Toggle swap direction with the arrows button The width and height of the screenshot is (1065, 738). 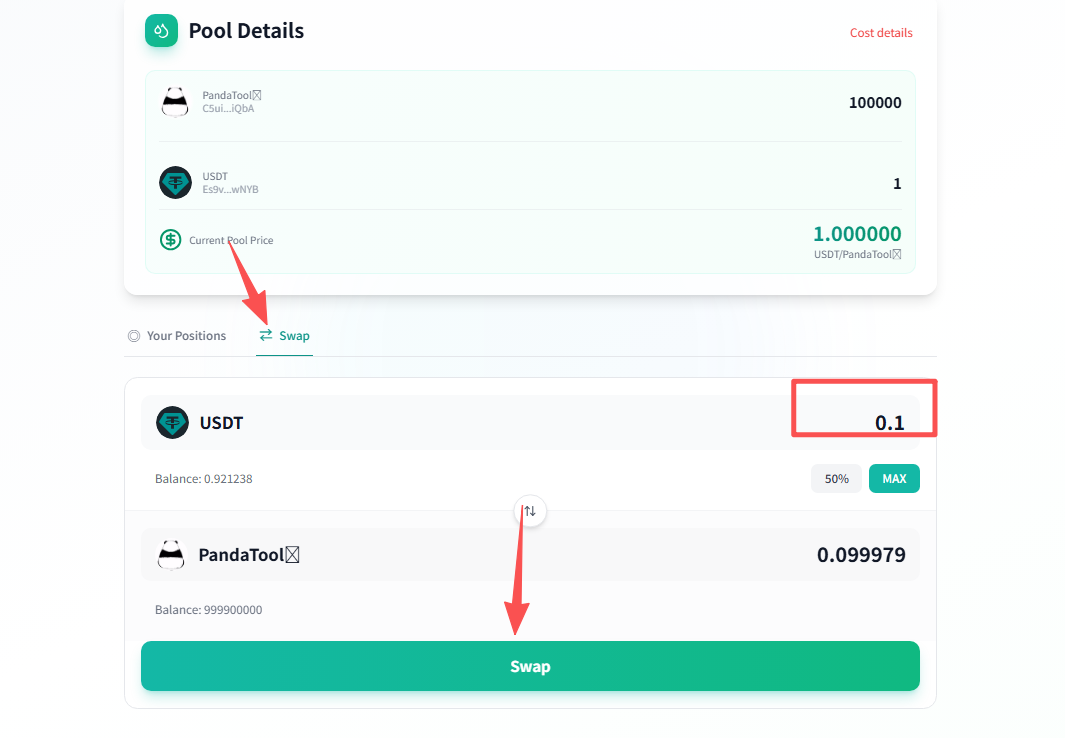(x=530, y=511)
